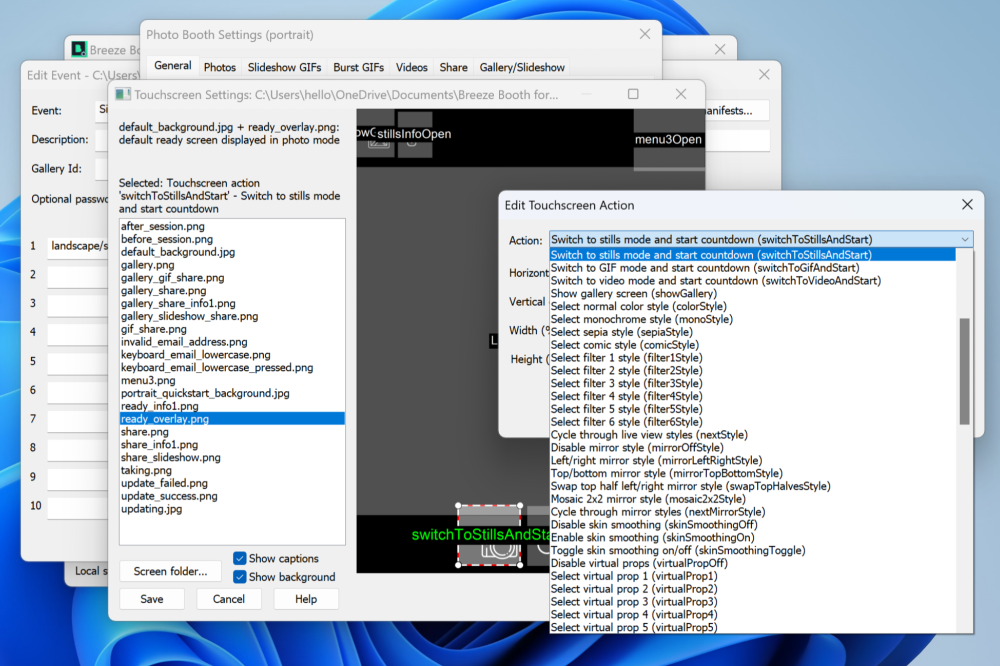The height and width of the screenshot is (666, 1000).
Task: Select gif_share.png in the list
Action: tap(232, 329)
